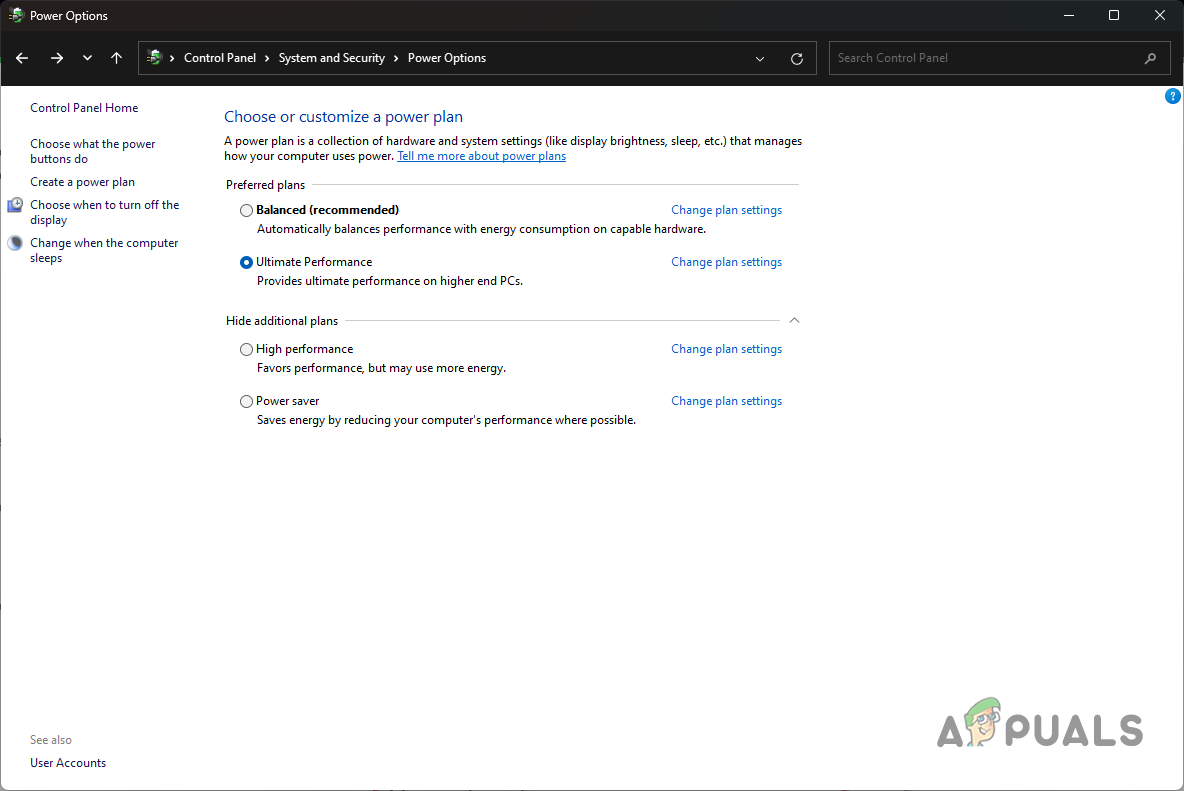Refresh the Power Options page
This screenshot has width=1184, height=791.
pyautogui.click(x=797, y=59)
